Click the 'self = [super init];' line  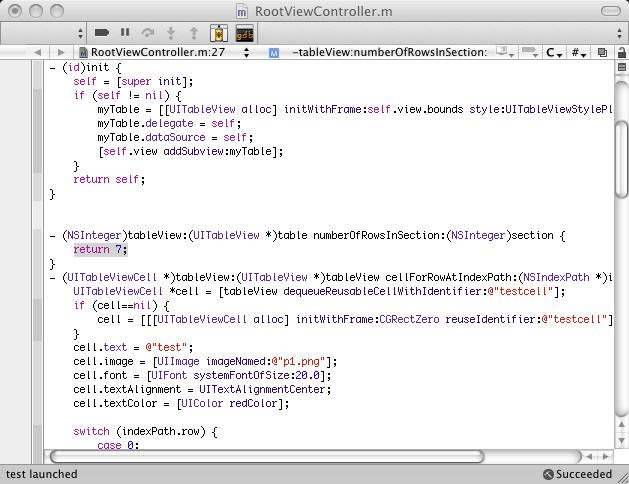(x=133, y=81)
